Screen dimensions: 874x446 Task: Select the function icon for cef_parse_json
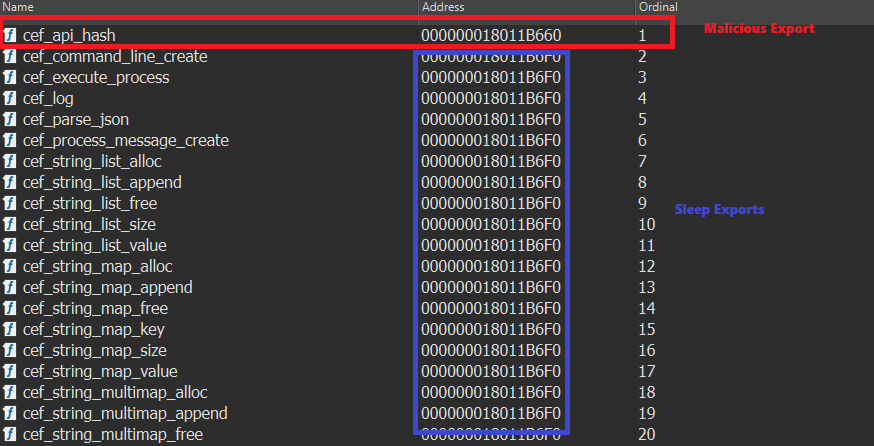point(10,119)
